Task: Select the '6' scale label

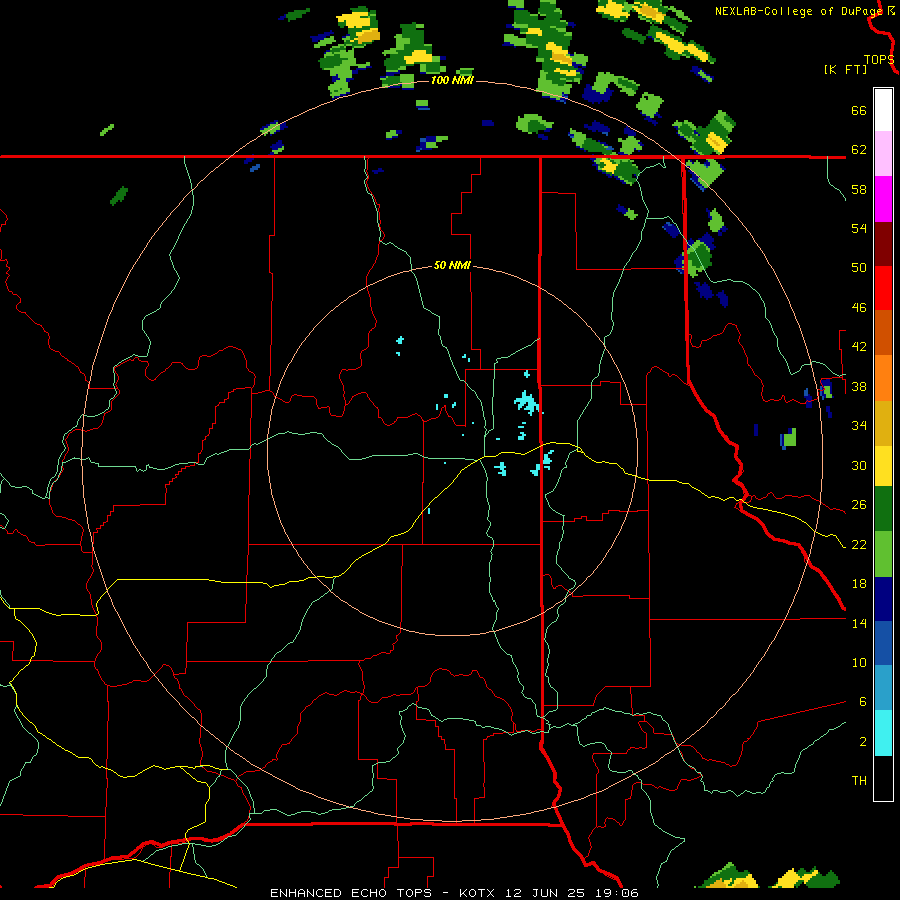Action: pos(862,701)
